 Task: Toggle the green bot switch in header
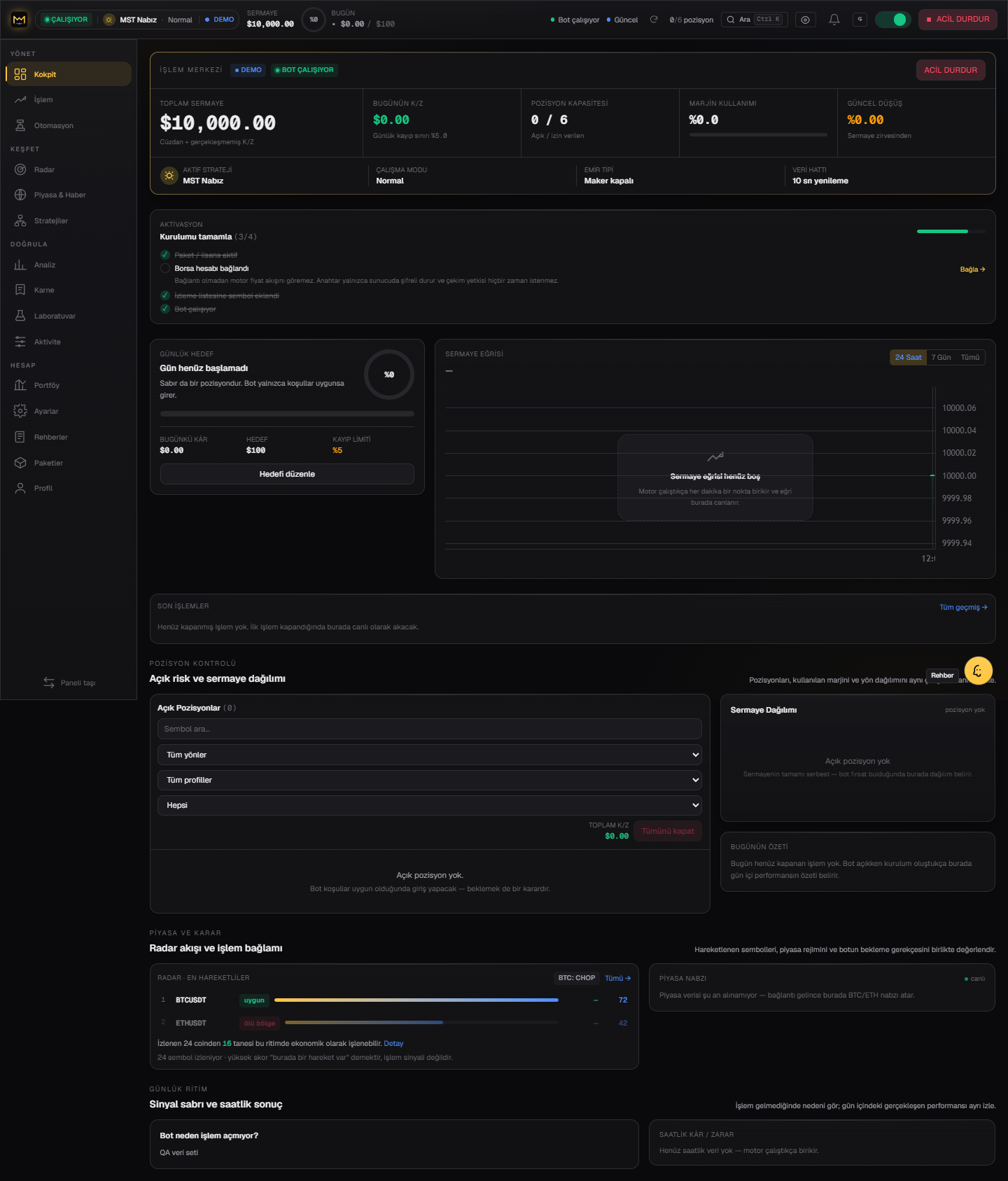pyautogui.click(x=892, y=20)
